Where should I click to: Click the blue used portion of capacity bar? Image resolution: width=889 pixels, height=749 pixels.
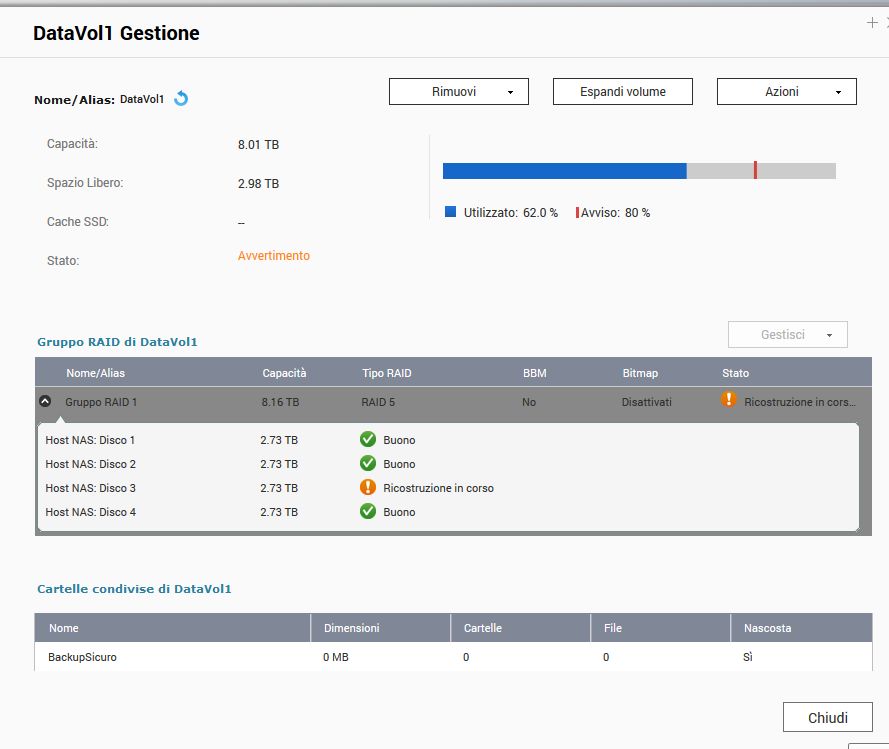click(x=564, y=171)
